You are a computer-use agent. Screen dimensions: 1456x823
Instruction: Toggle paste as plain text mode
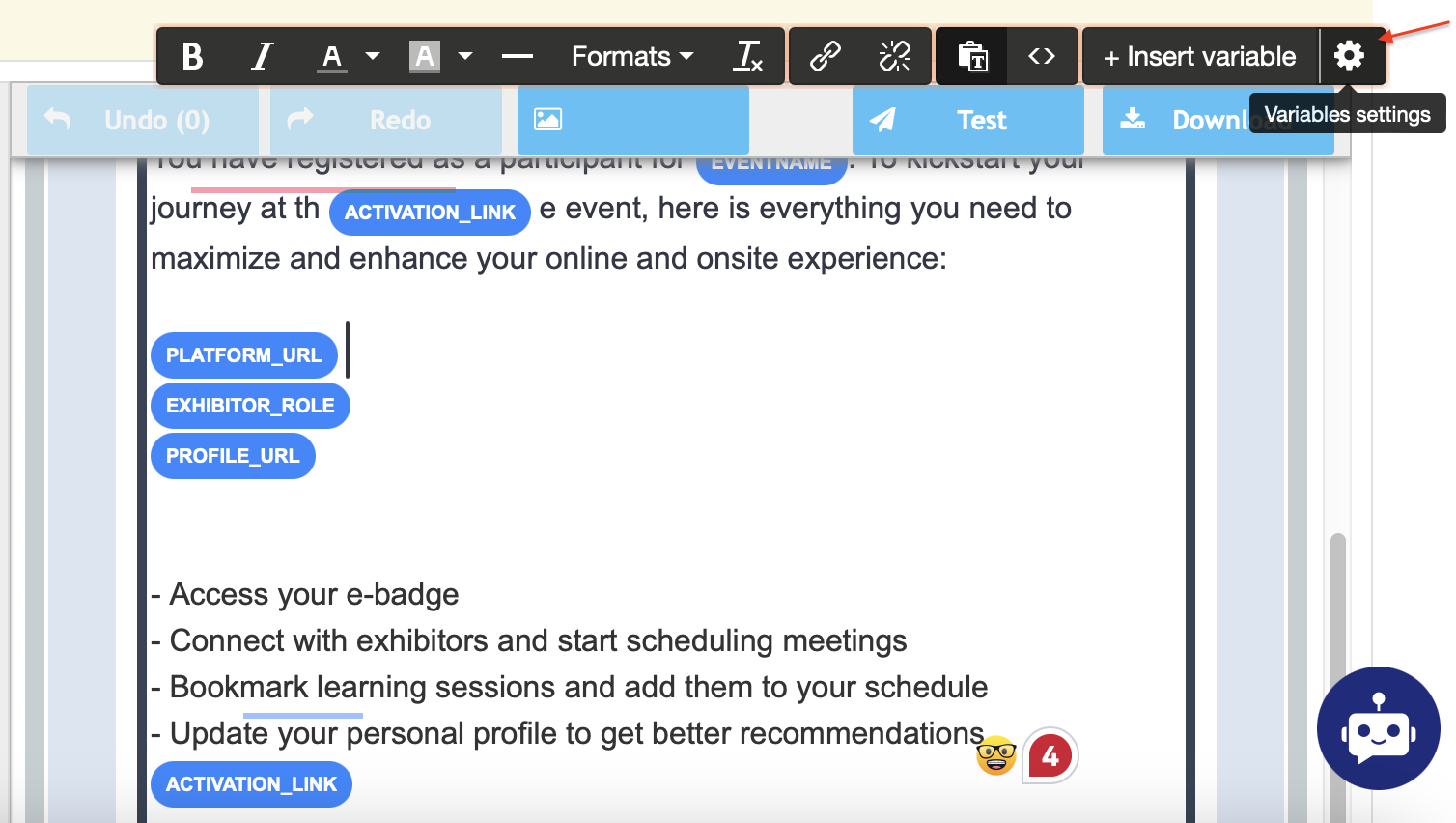[972, 57]
